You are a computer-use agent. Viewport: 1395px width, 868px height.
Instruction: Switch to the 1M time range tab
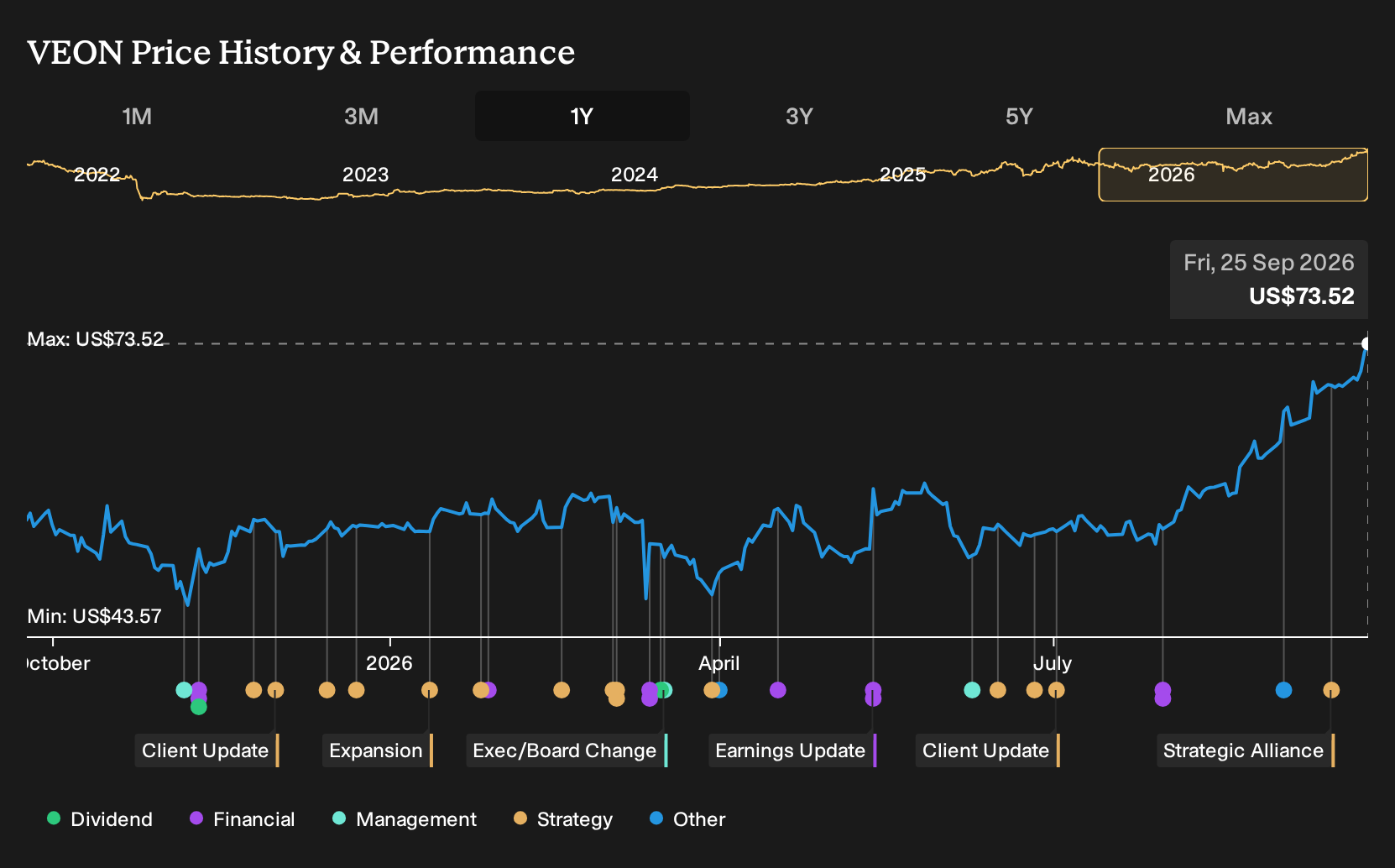tap(137, 116)
